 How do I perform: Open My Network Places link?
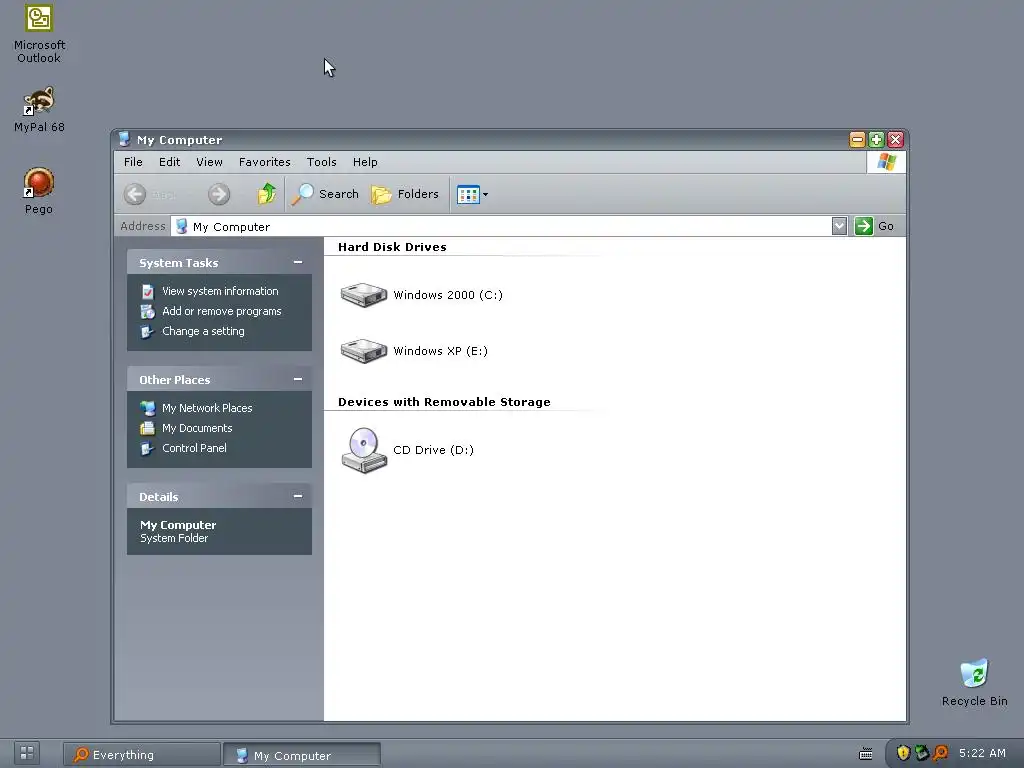tap(207, 408)
